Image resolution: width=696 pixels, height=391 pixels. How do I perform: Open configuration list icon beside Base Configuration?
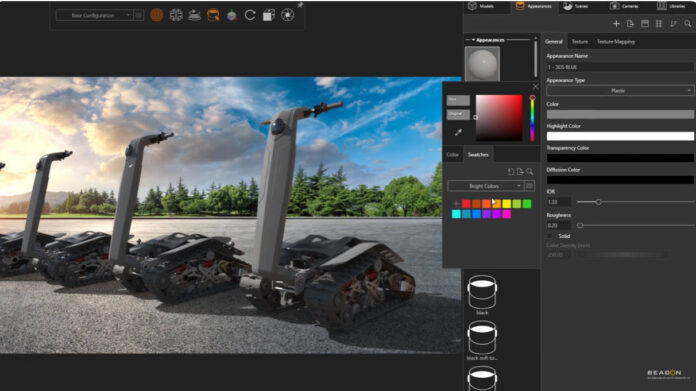tap(138, 15)
